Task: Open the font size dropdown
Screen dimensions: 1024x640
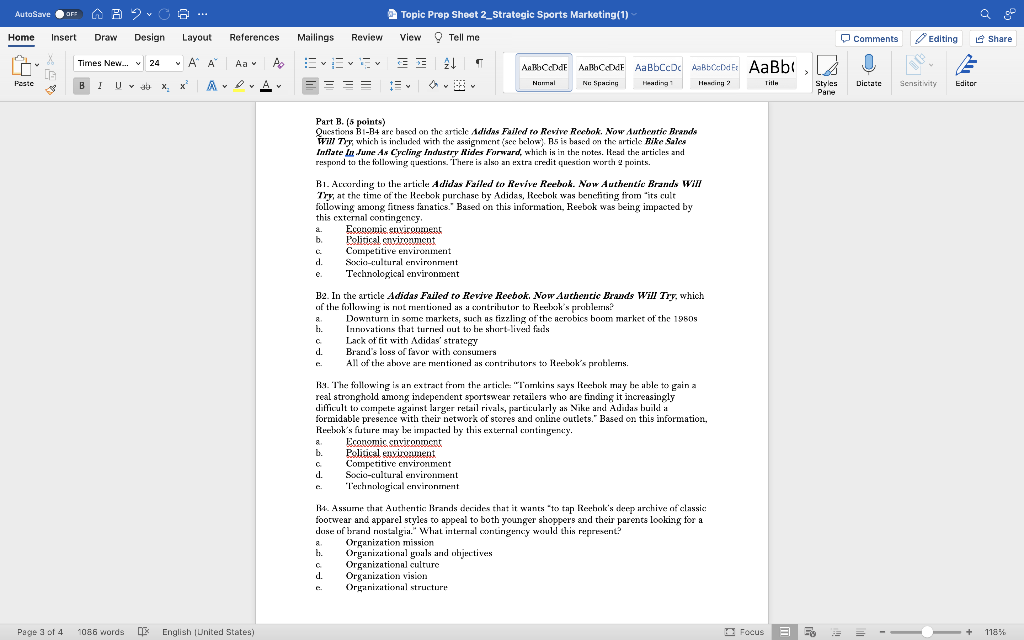Action: 178,62
